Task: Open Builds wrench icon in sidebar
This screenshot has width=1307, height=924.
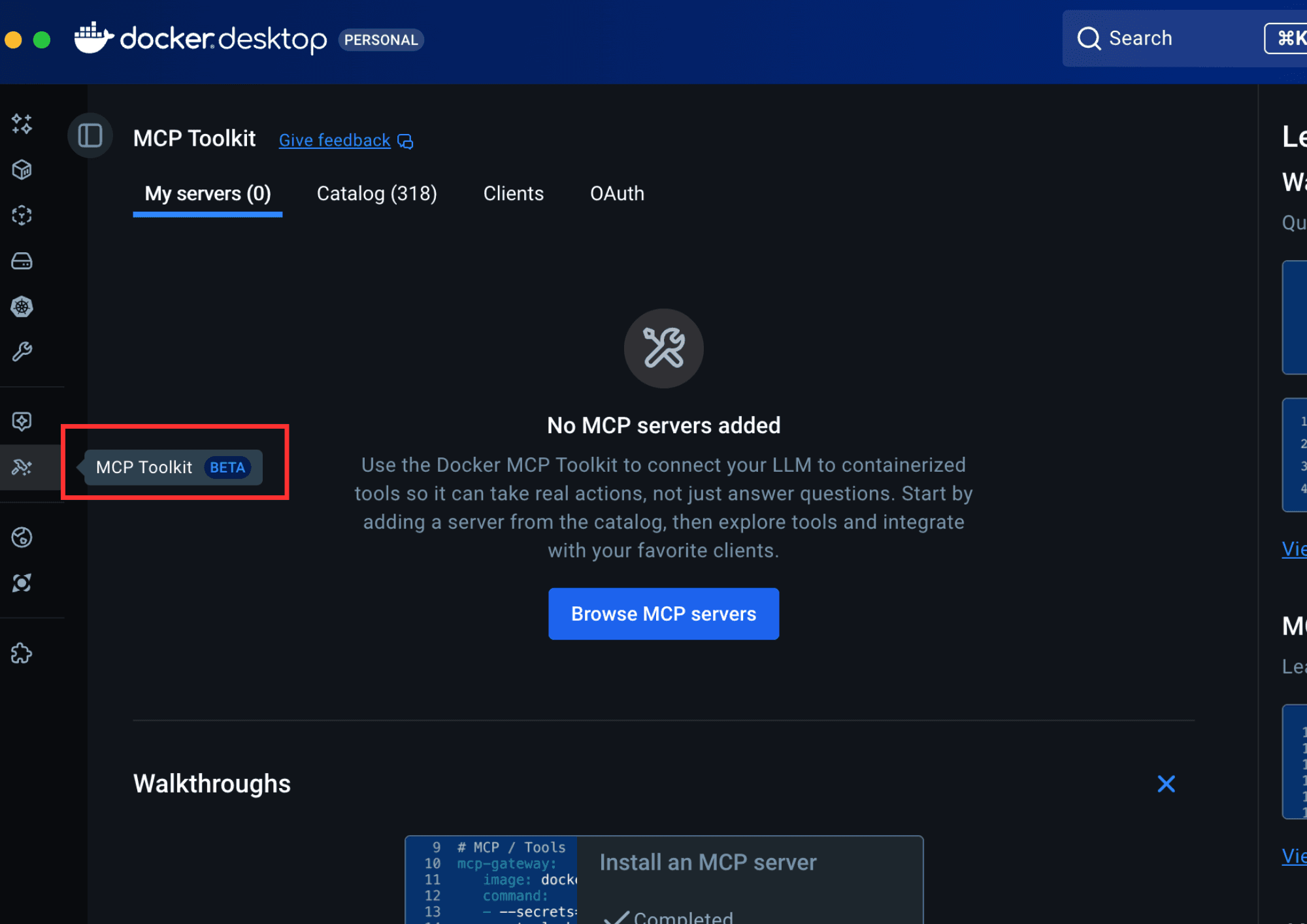Action: click(22, 352)
